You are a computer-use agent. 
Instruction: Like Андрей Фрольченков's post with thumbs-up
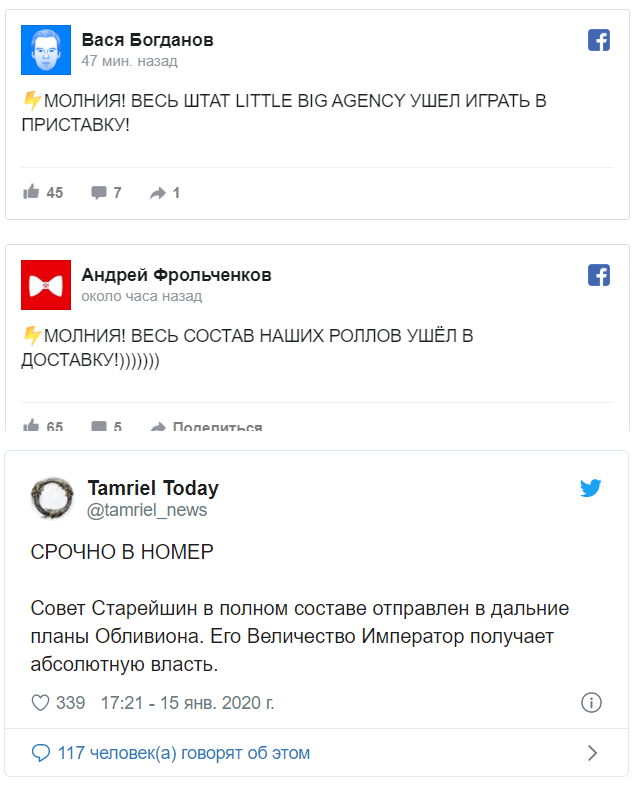(x=32, y=427)
